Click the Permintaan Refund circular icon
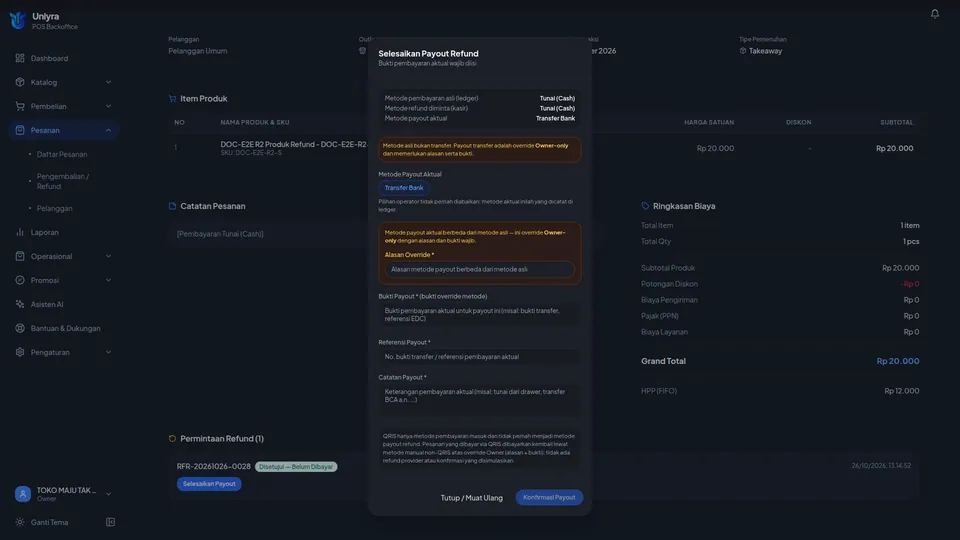The image size is (960, 540). pos(172,438)
